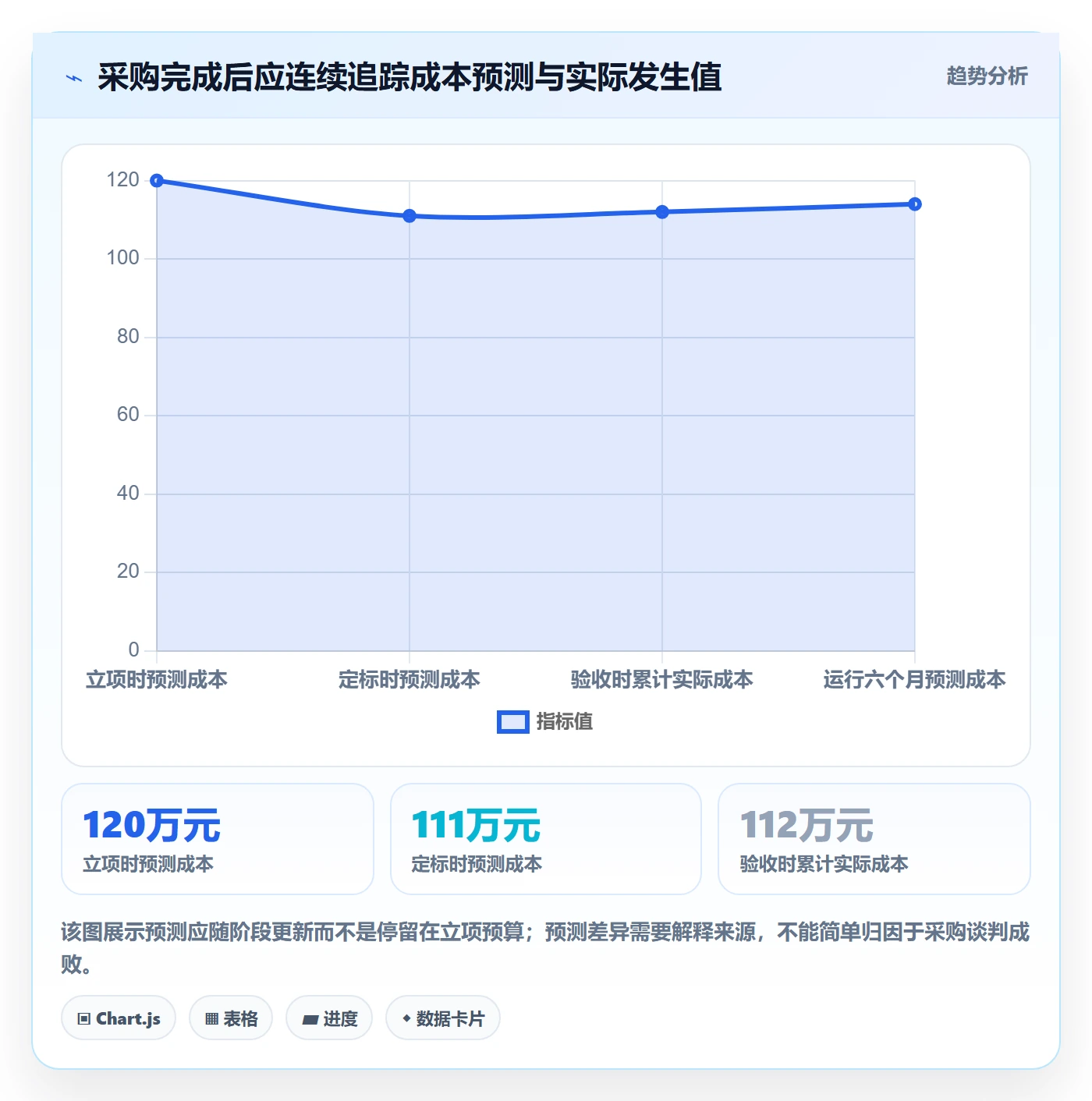This screenshot has height=1101, width=1092.
Task: Toggle the 指标值 legend color box
Action: point(513,722)
